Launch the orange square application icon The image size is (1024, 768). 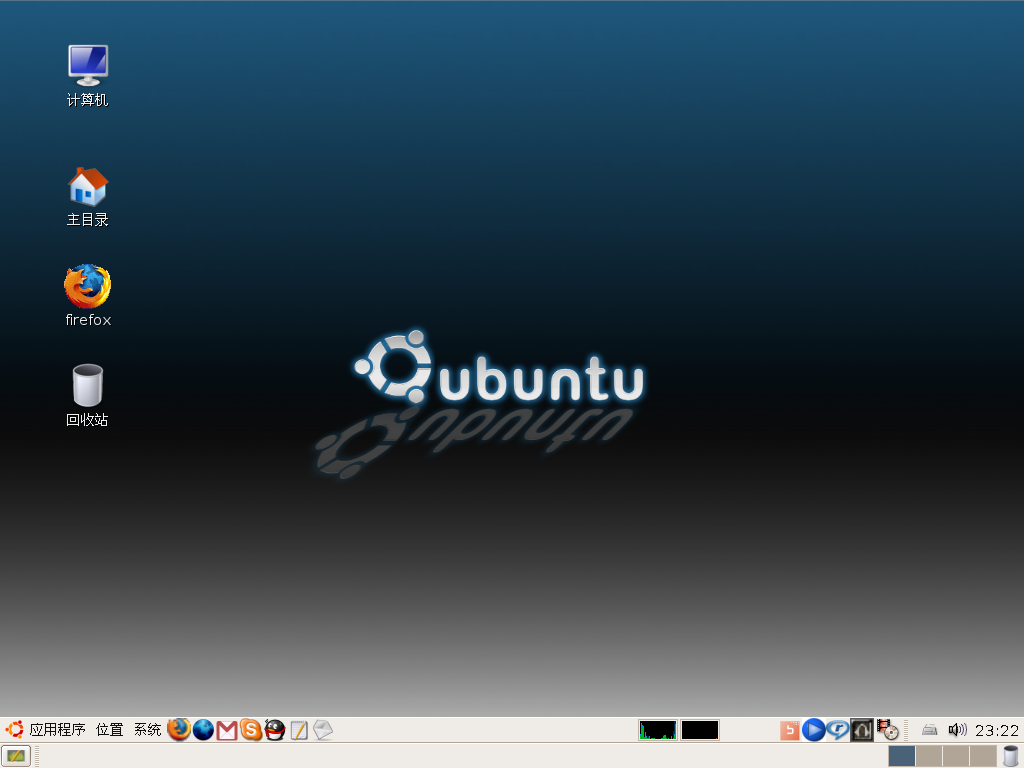pos(790,730)
